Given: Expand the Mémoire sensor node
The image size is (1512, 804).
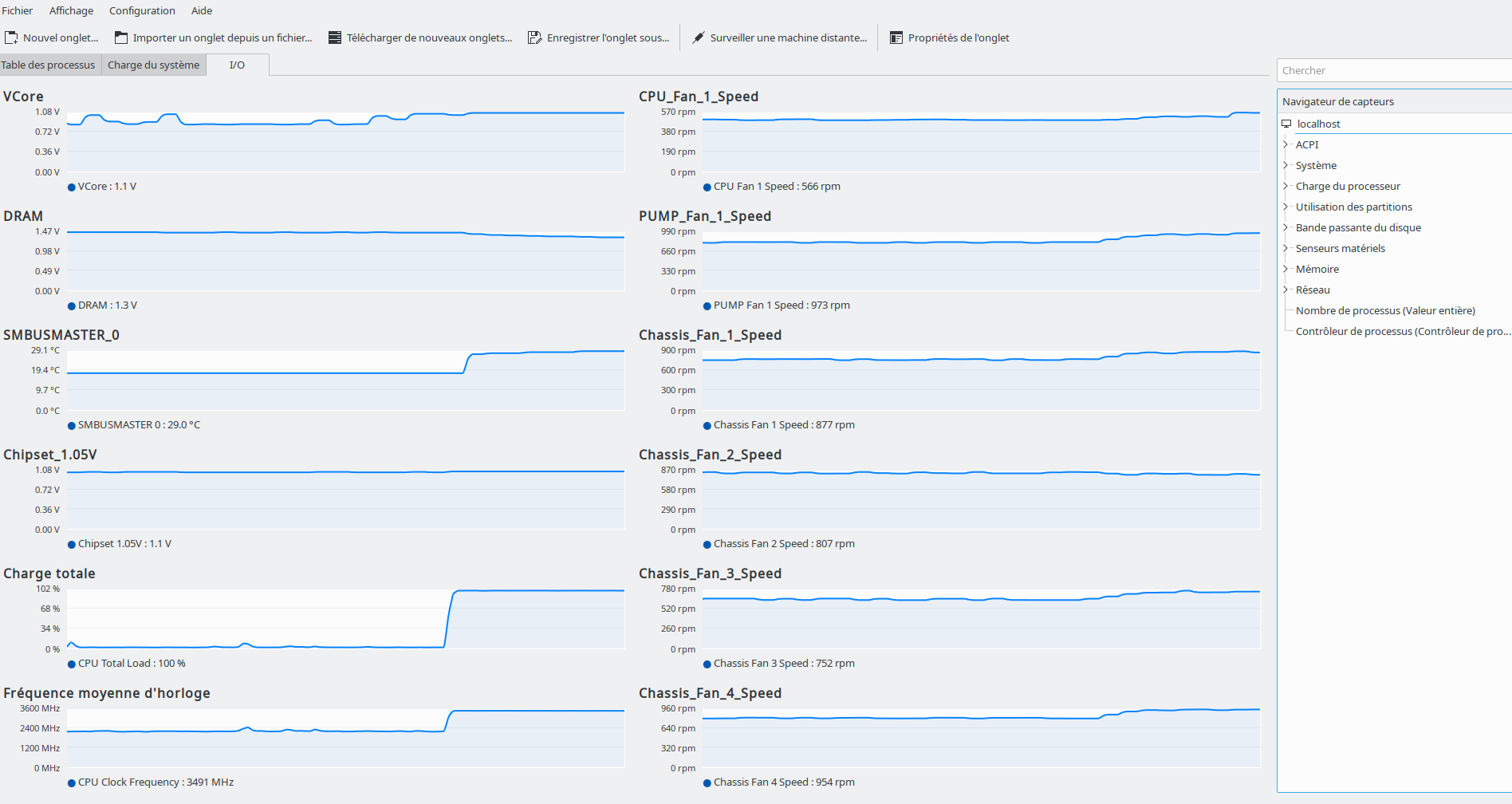Looking at the screenshot, I should click(1286, 269).
